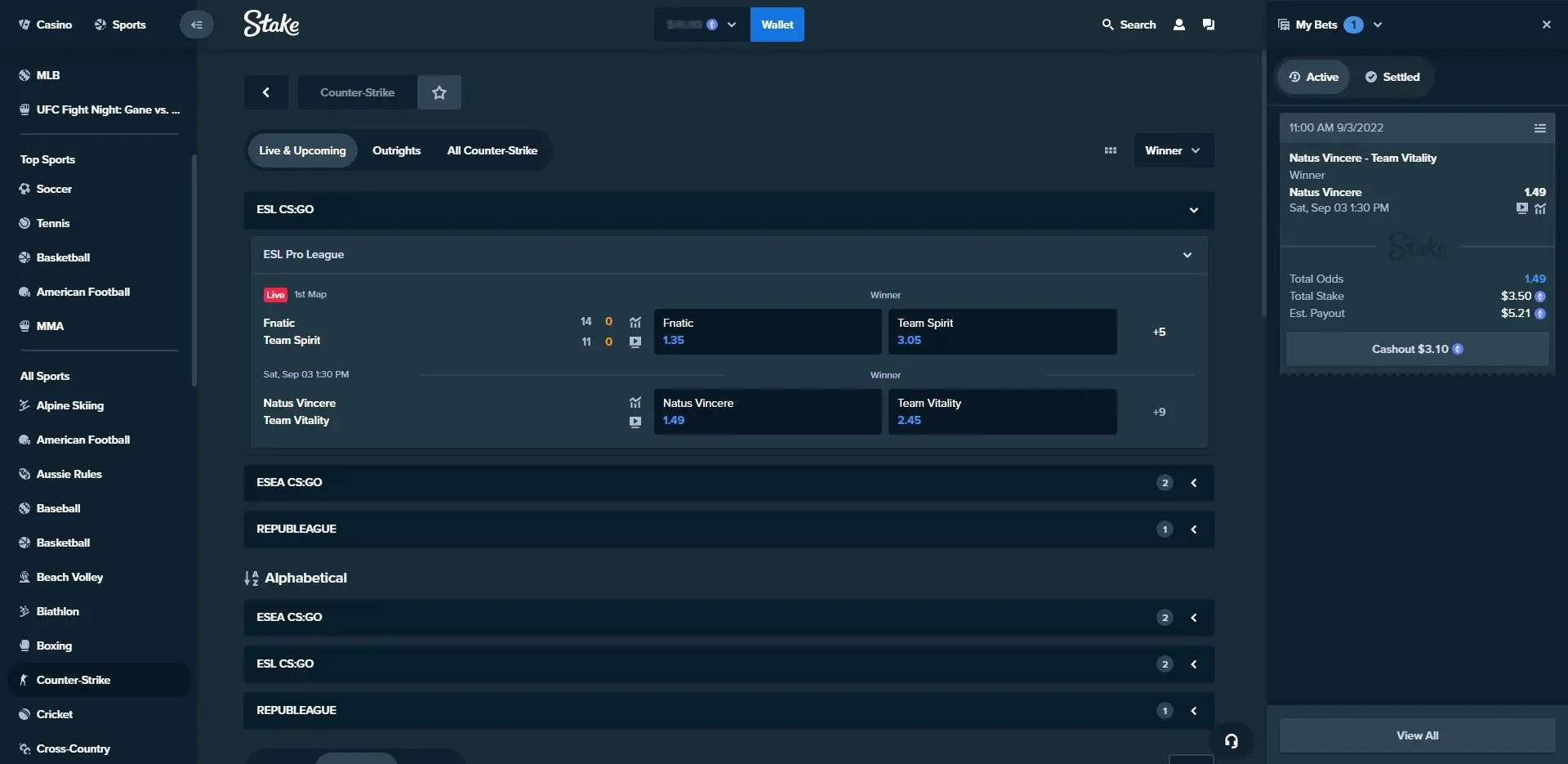
Task: Open the live support headset button
Action: 1232,741
